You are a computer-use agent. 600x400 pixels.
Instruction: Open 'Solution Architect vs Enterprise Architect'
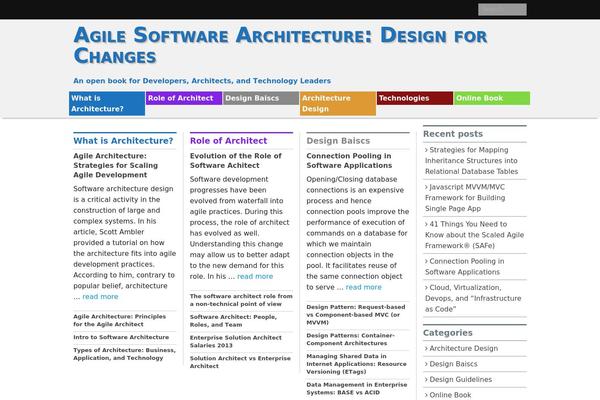pyautogui.click(x=240, y=362)
